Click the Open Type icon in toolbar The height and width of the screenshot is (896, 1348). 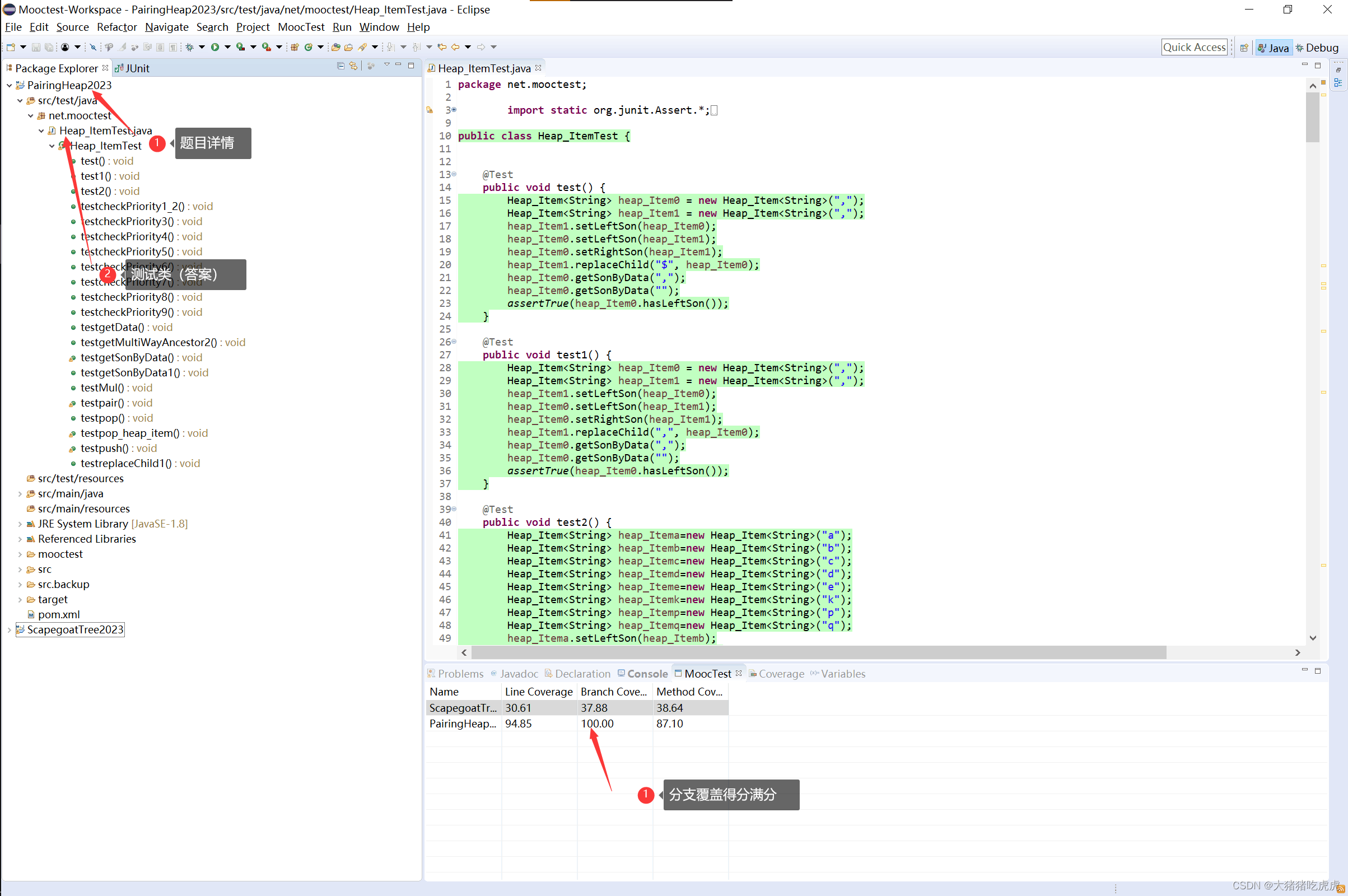point(335,47)
